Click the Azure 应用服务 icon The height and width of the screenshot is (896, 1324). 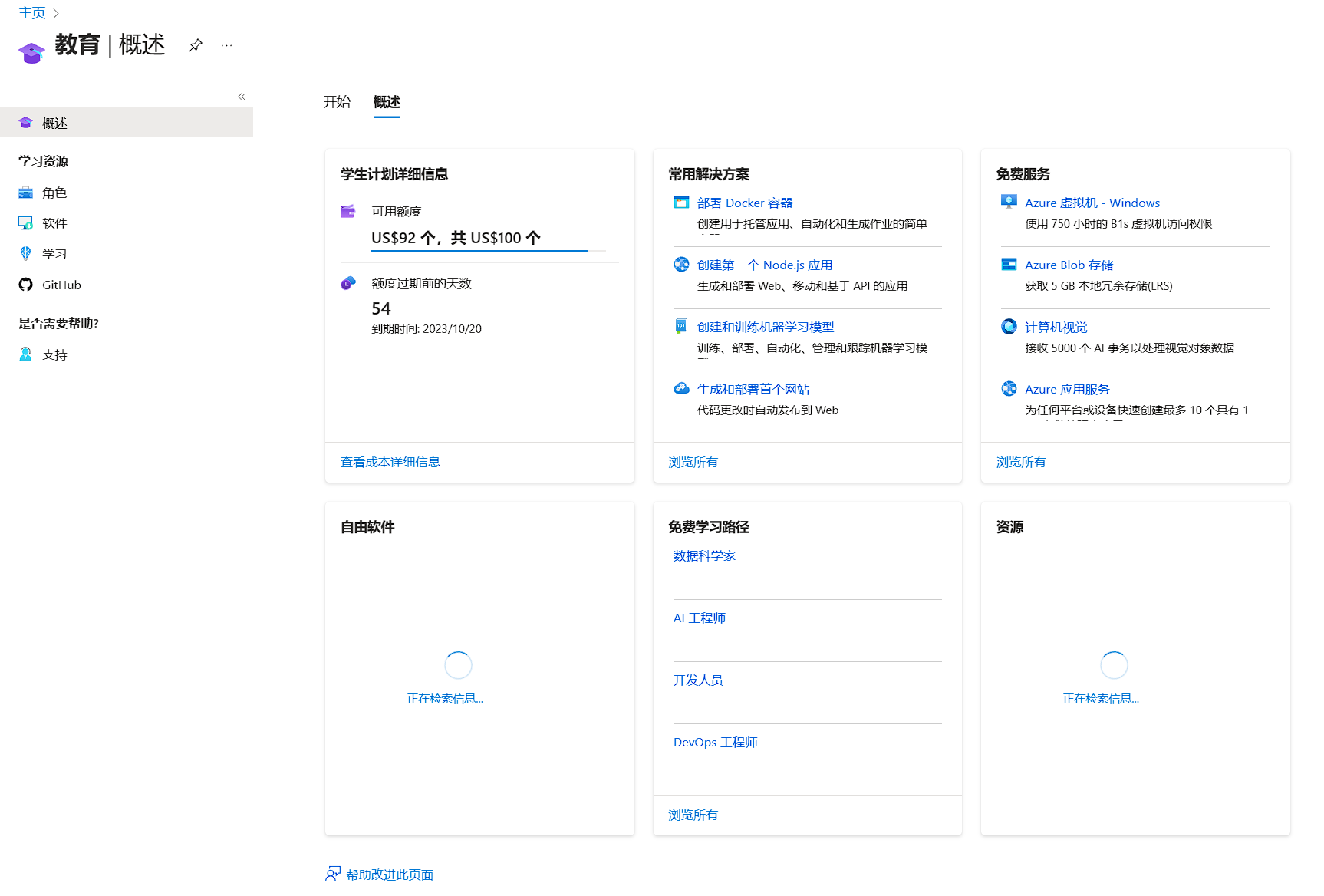point(1009,389)
